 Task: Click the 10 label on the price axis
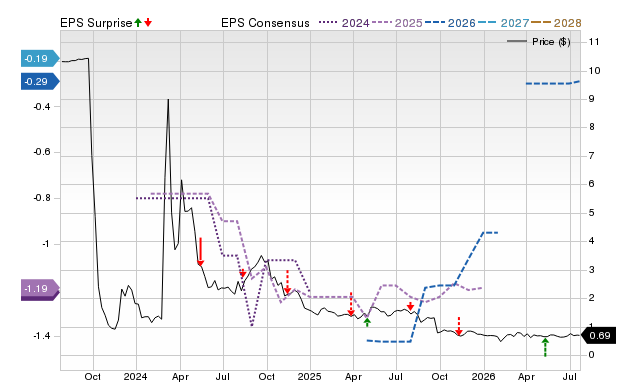click(x=594, y=71)
